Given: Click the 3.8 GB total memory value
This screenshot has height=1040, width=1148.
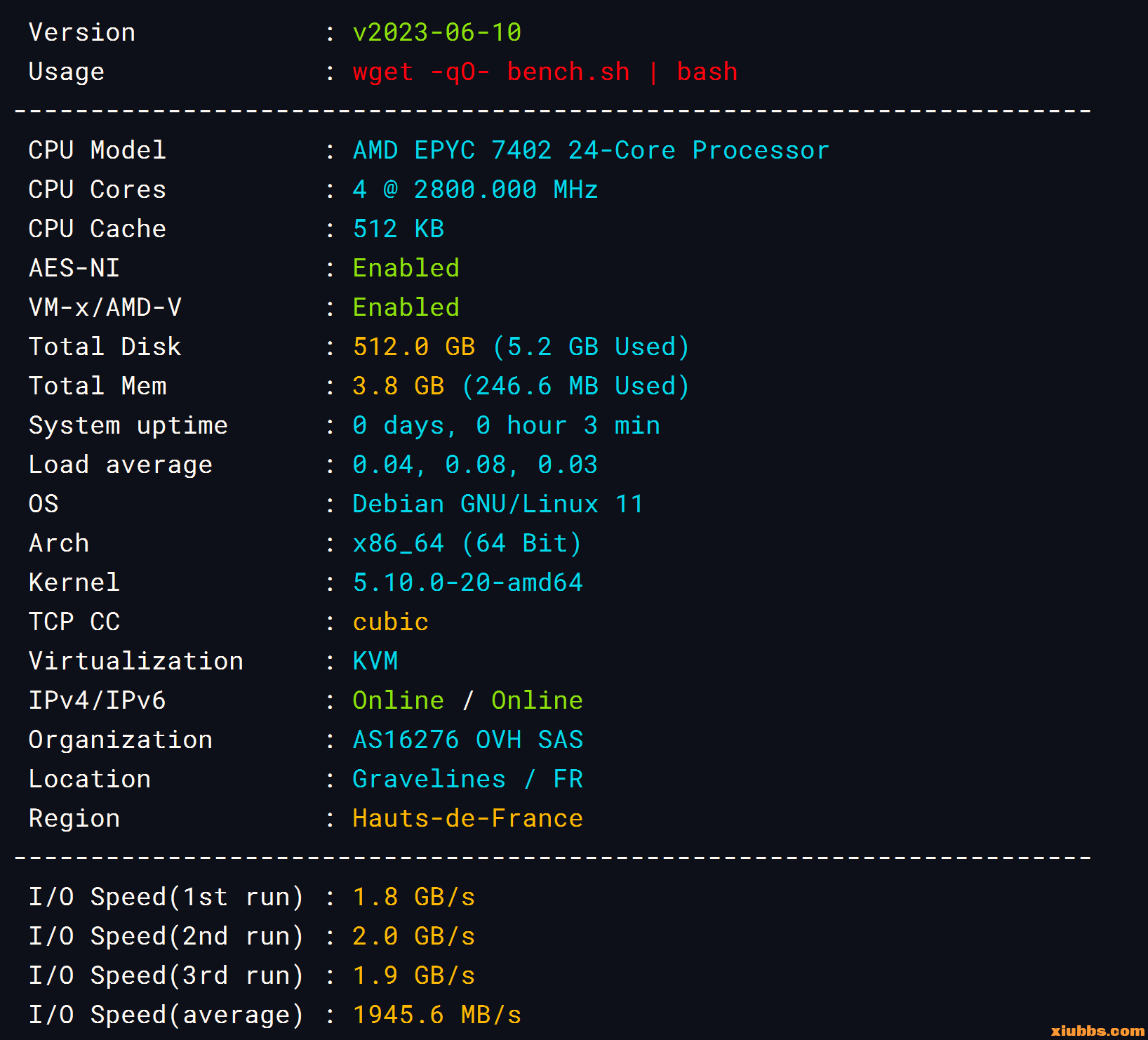Looking at the screenshot, I should click(398, 386).
